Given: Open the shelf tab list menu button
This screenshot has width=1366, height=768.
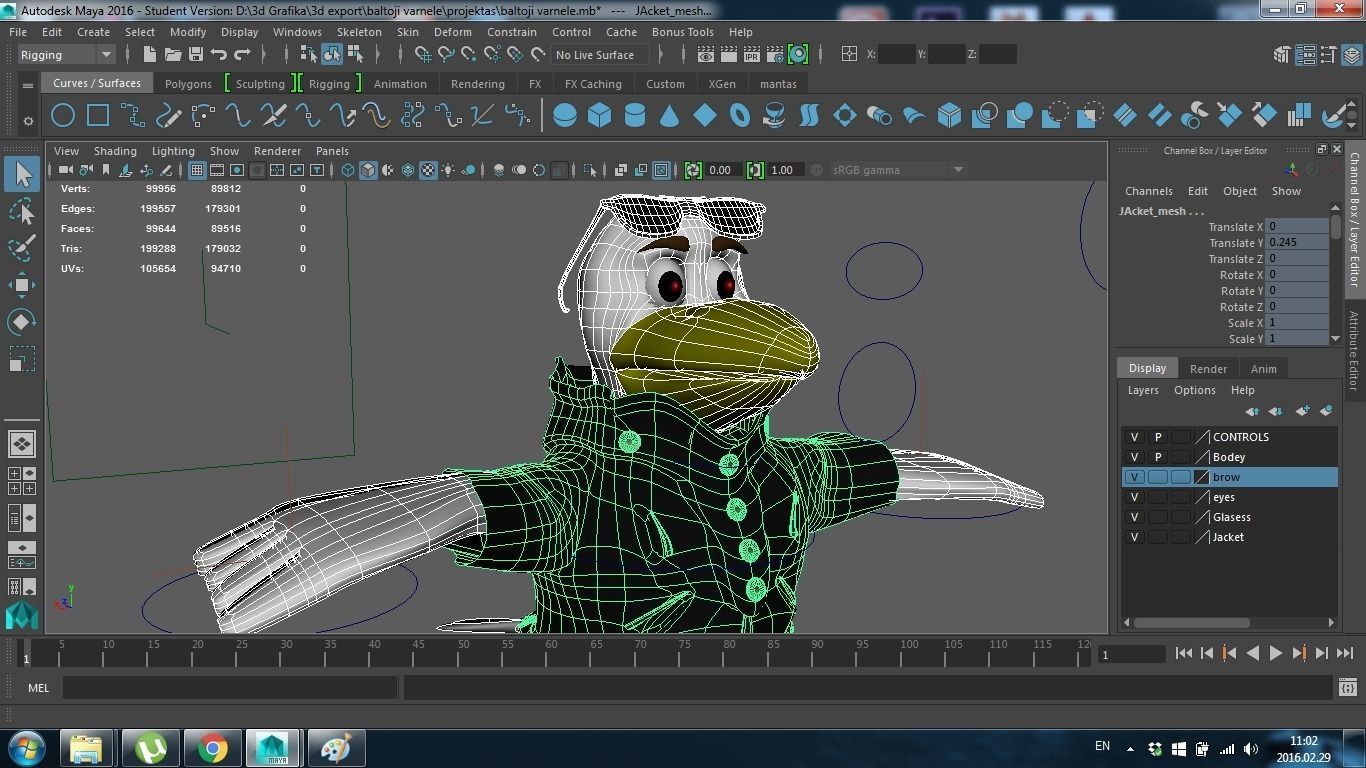Looking at the screenshot, I should click(x=28, y=86).
